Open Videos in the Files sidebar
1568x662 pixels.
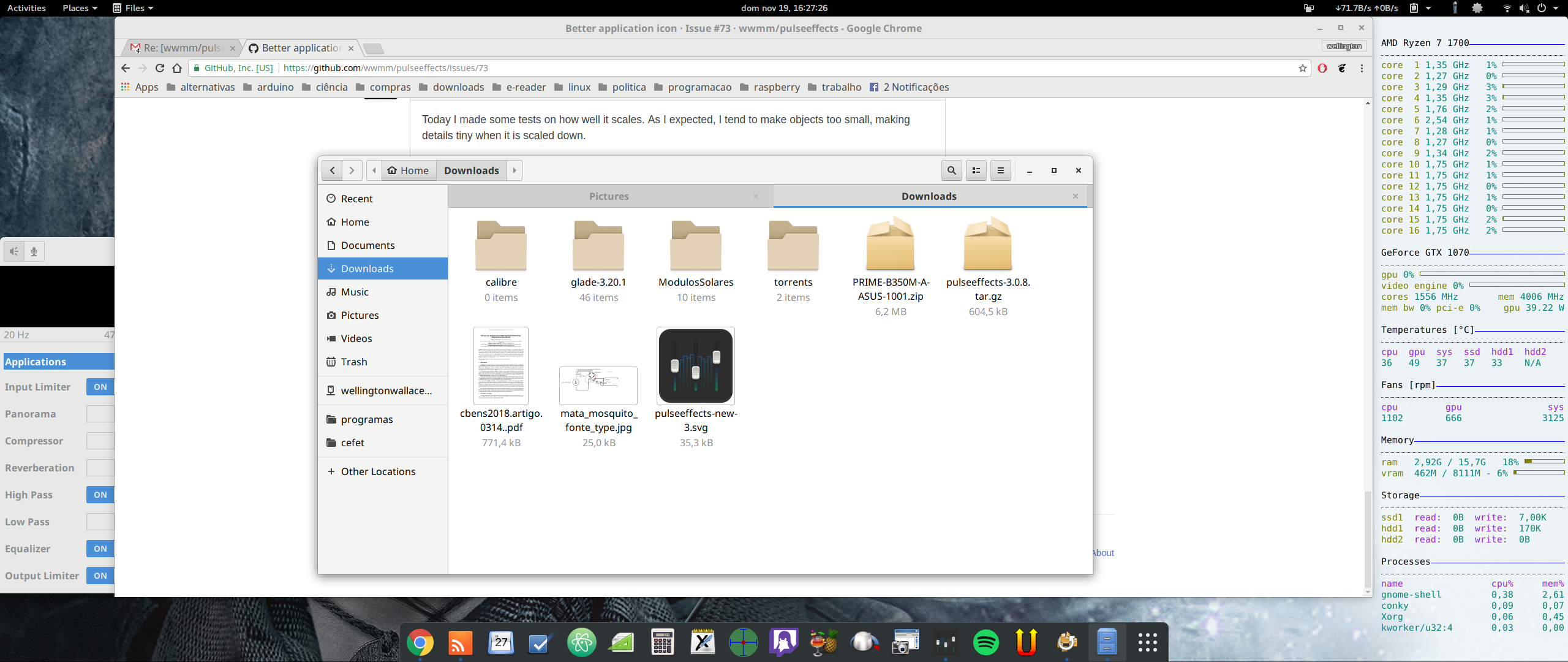(x=383, y=338)
